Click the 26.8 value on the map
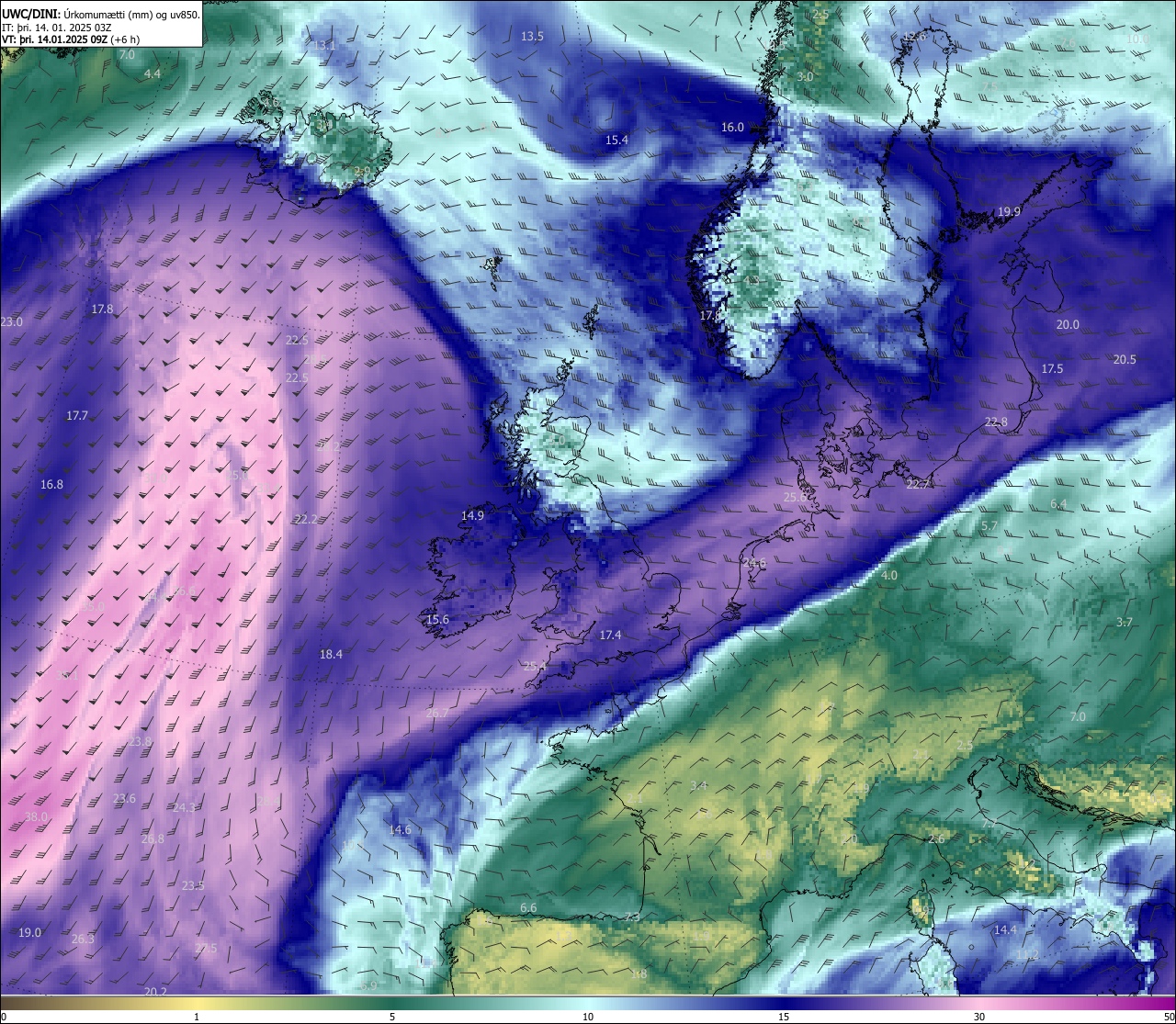The image size is (1176, 1024). click(x=153, y=839)
